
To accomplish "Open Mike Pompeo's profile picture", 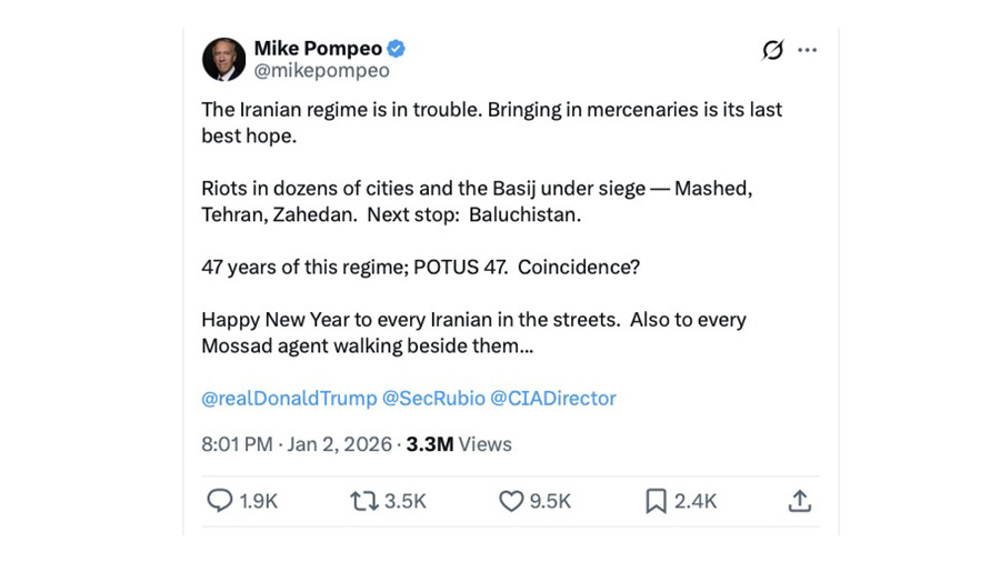I will pos(224,60).
